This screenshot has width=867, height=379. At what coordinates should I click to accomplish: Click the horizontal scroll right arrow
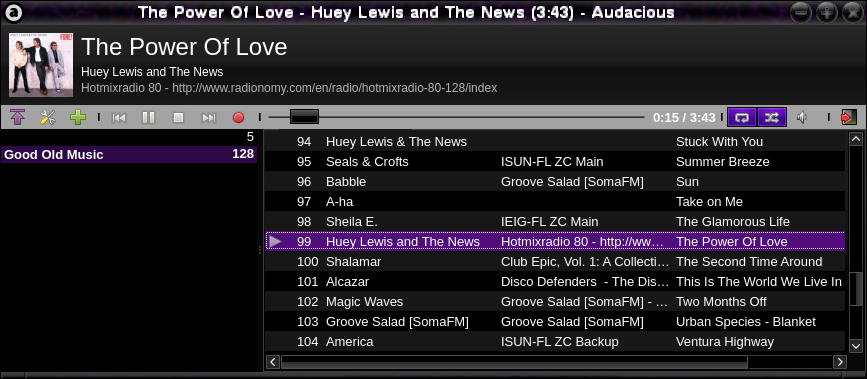click(840, 362)
